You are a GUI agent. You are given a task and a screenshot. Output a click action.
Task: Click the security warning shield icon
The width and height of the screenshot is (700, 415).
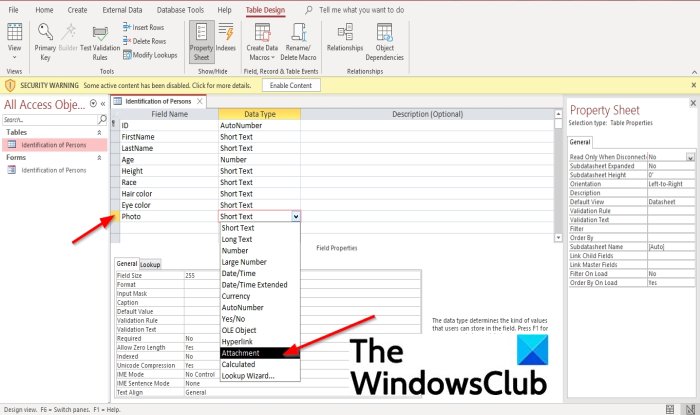pos(10,85)
